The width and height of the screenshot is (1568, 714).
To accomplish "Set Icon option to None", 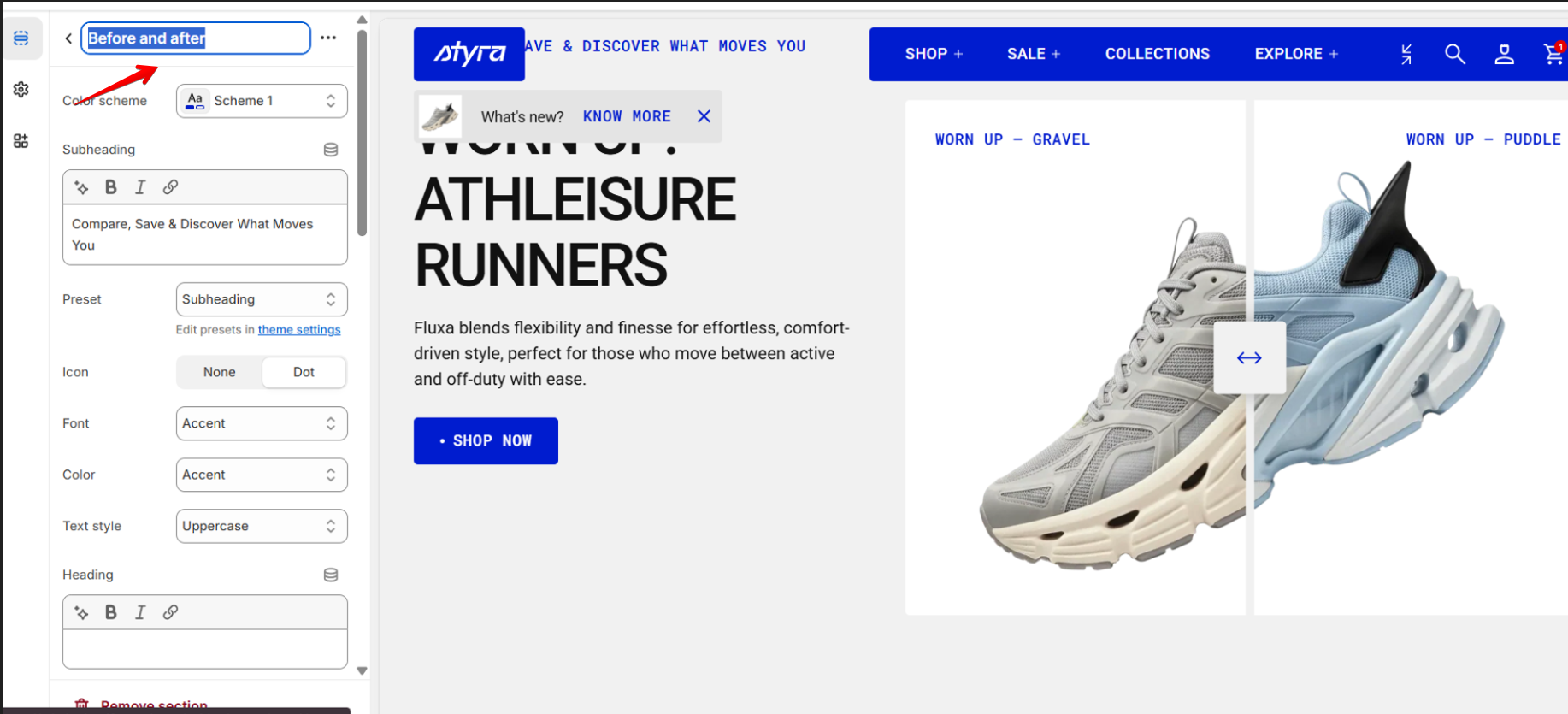I will click(x=219, y=372).
